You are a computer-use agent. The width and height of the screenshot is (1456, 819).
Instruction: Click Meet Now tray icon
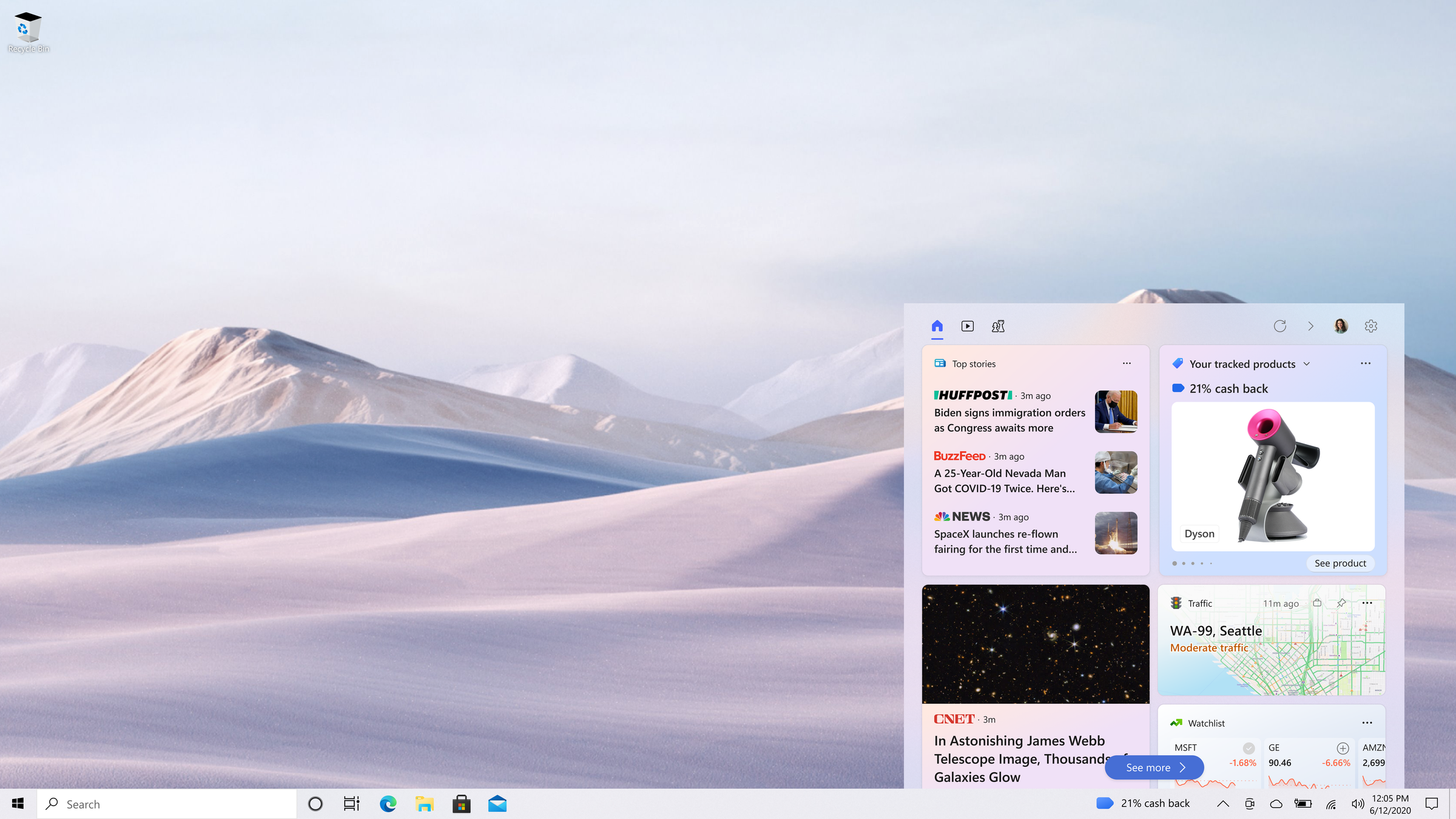pos(1250,804)
